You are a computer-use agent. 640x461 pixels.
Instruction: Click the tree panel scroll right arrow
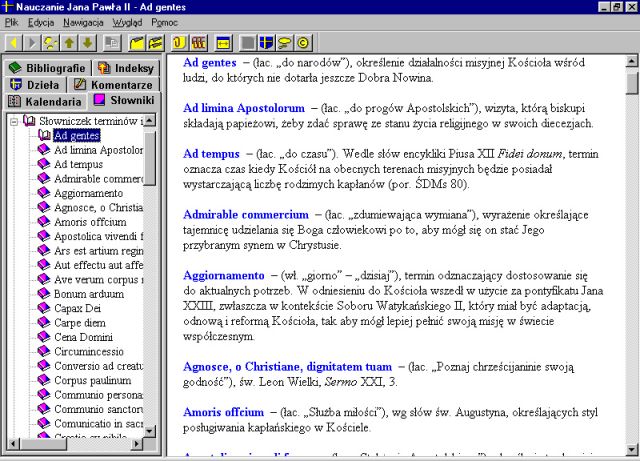[137, 443]
